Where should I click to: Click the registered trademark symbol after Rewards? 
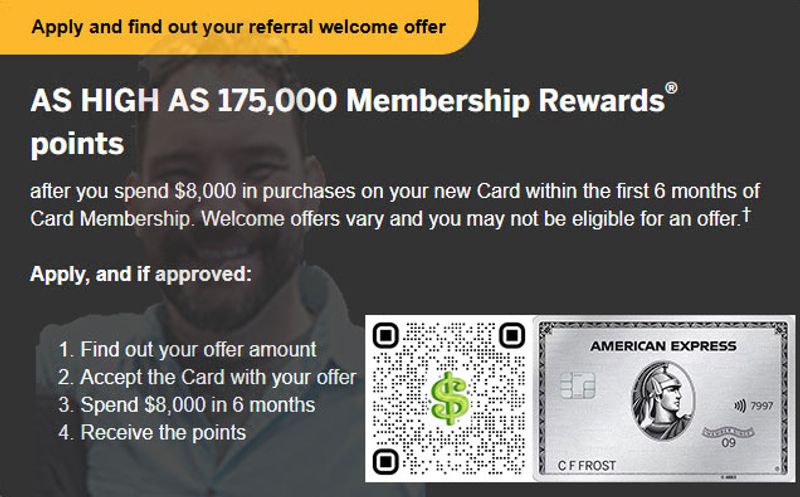coord(671,88)
